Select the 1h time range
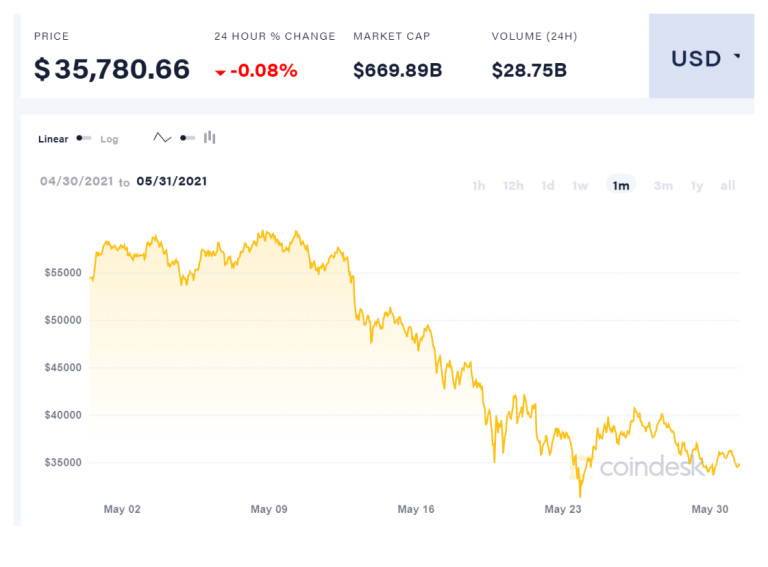 click(479, 185)
